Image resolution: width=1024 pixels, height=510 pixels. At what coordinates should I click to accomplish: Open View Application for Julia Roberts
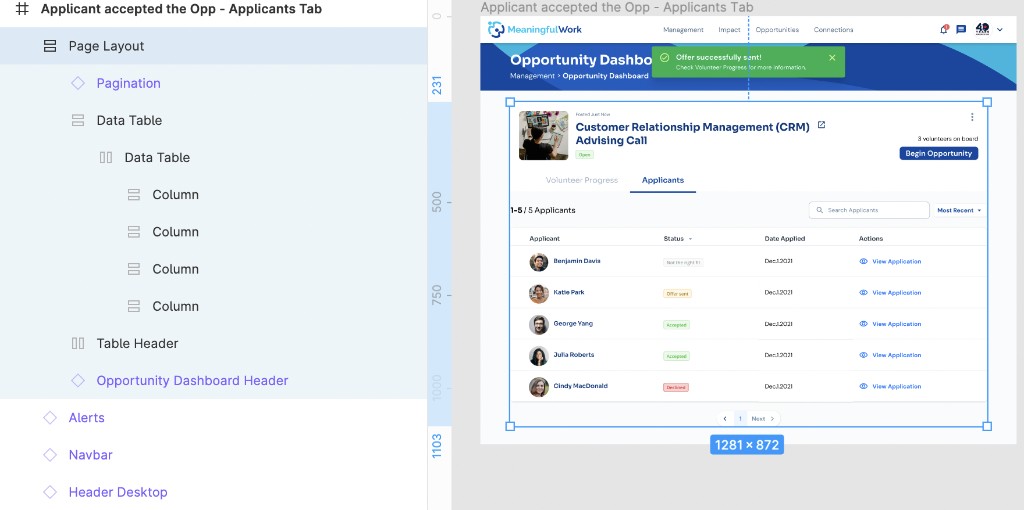(x=897, y=355)
